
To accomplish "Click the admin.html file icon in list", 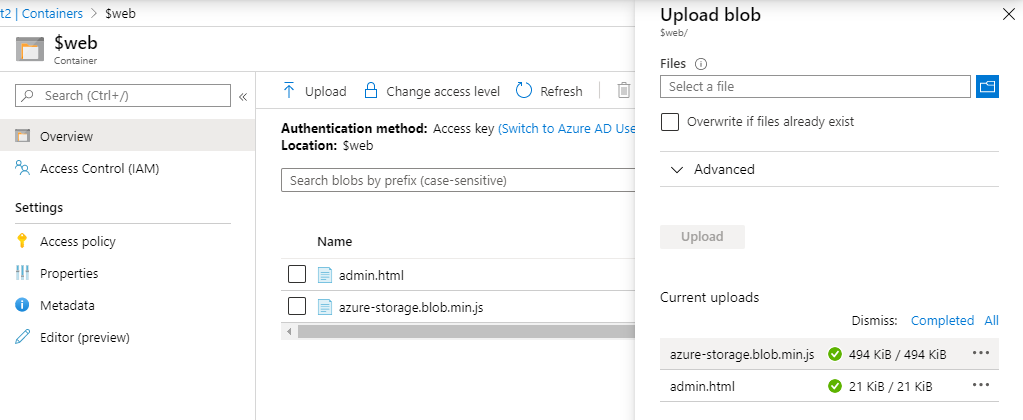I will coord(325,275).
